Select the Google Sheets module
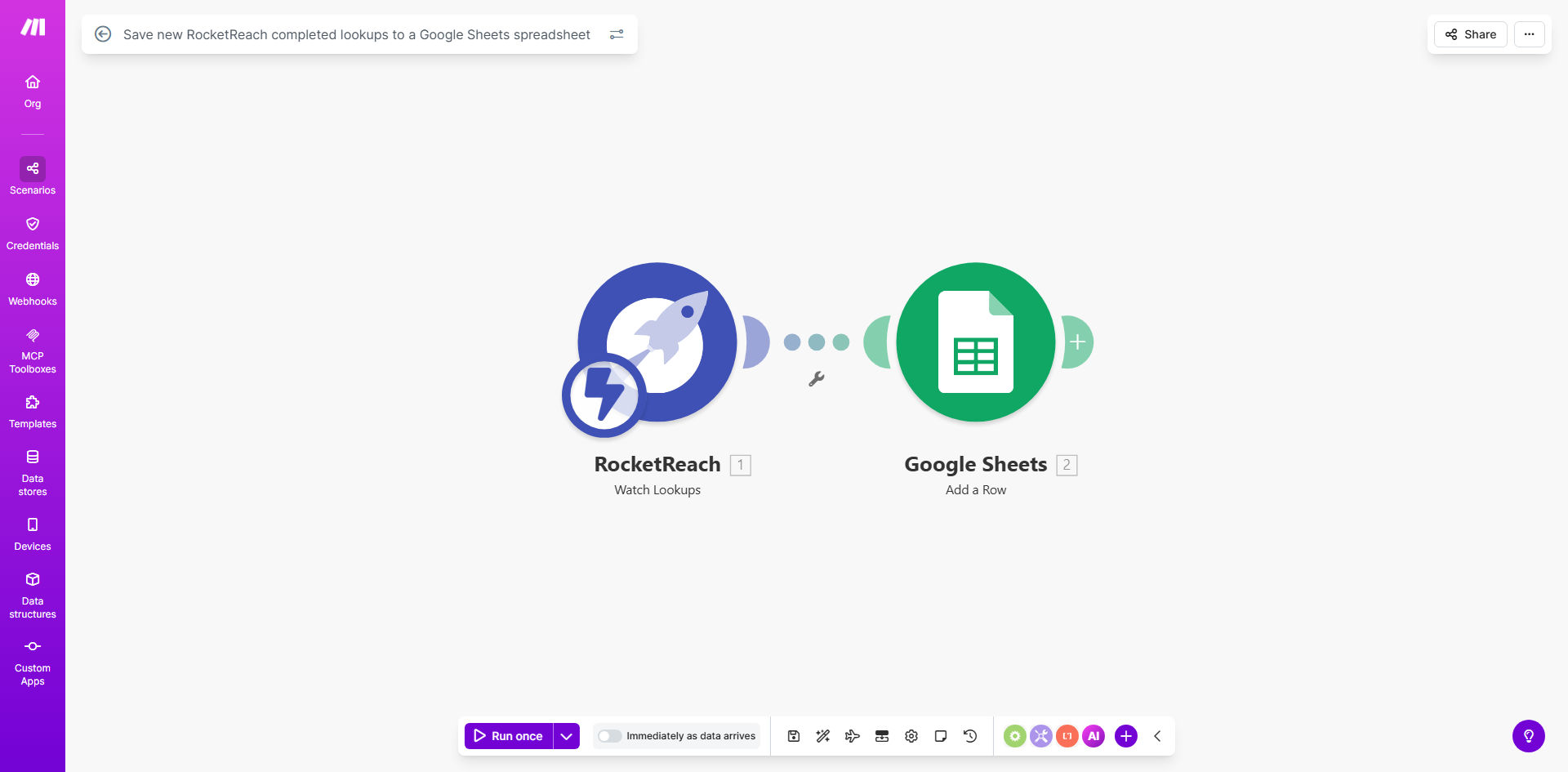 click(976, 342)
